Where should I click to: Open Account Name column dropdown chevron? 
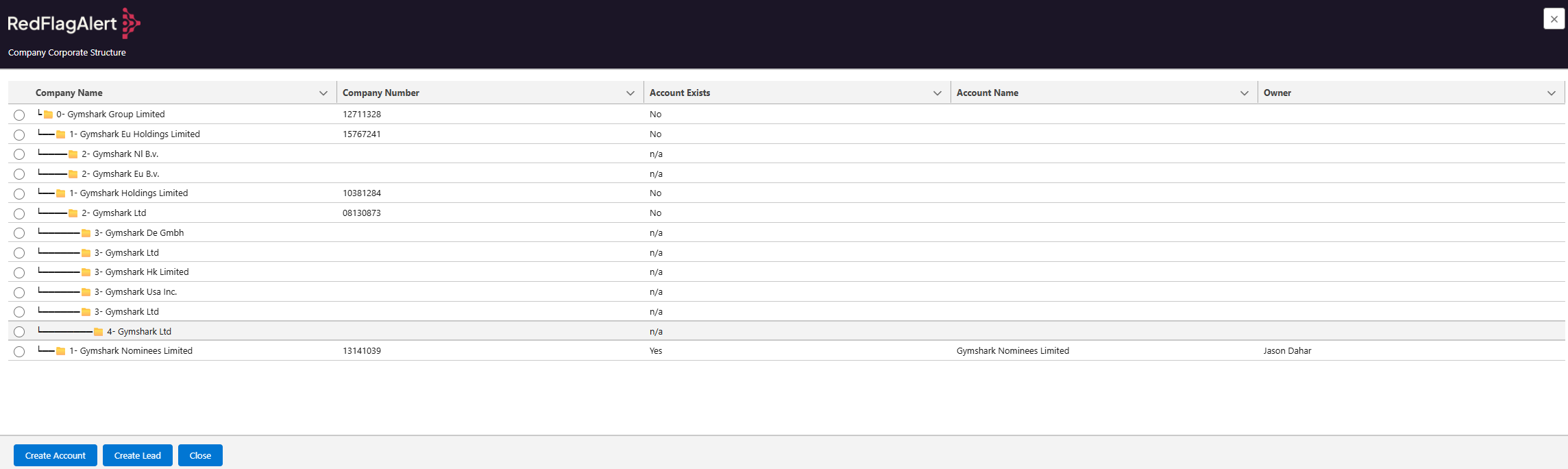point(1245,93)
